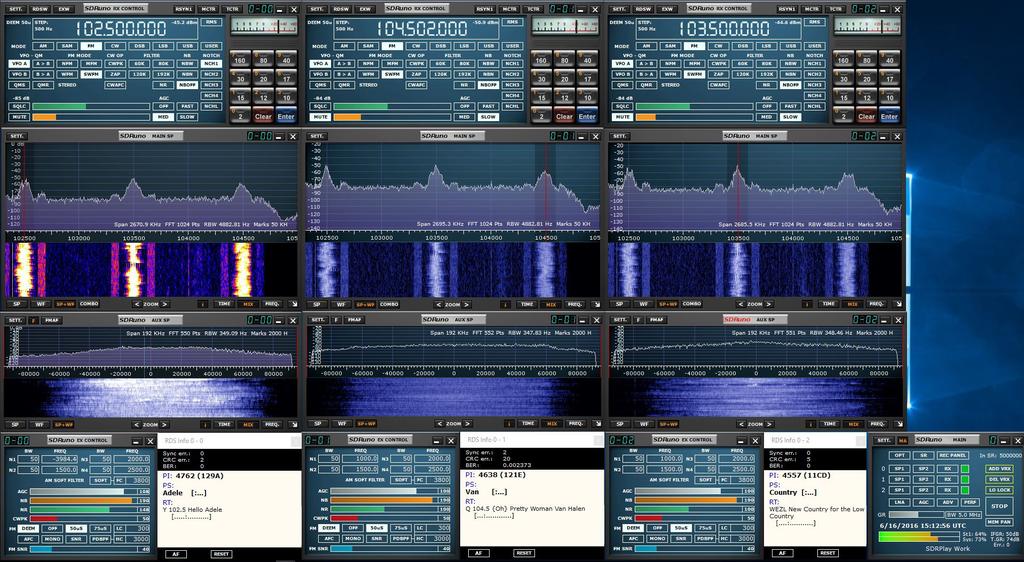This screenshot has width=1024, height=562.
Task: Click FREQ. button in 0-01 Main SP
Action: coord(575,305)
